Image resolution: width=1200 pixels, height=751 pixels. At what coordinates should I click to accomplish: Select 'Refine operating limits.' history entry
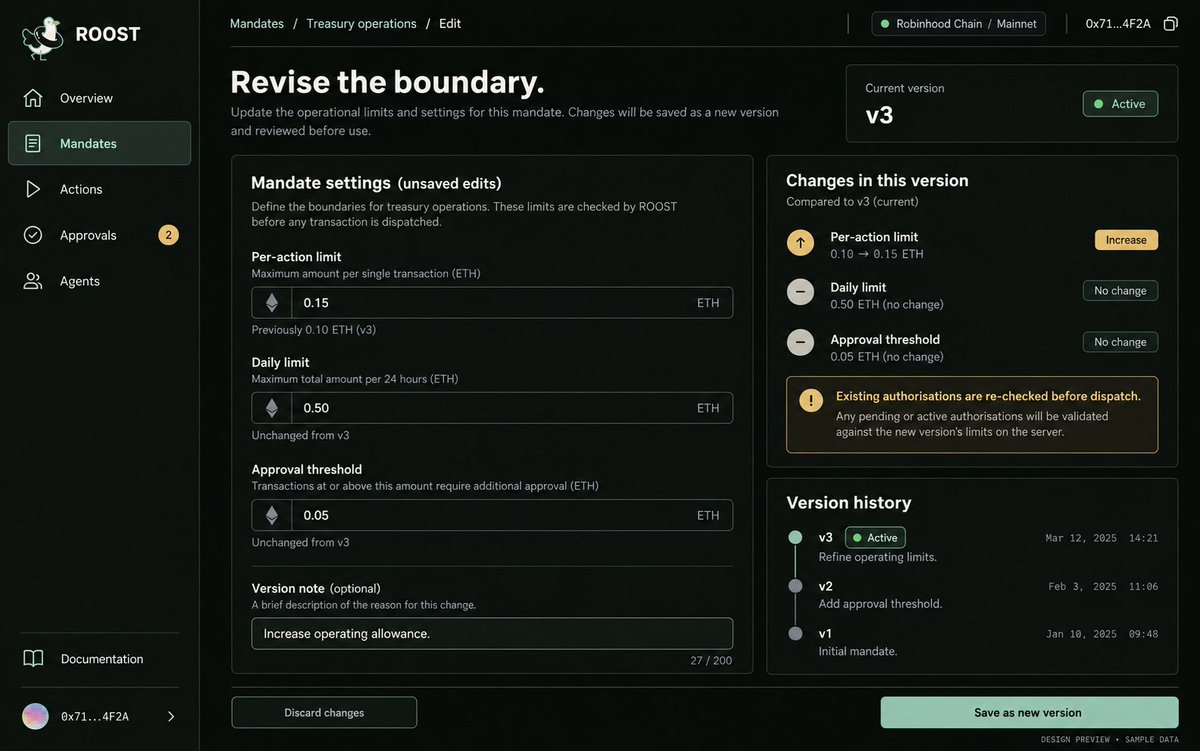click(x=878, y=557)
